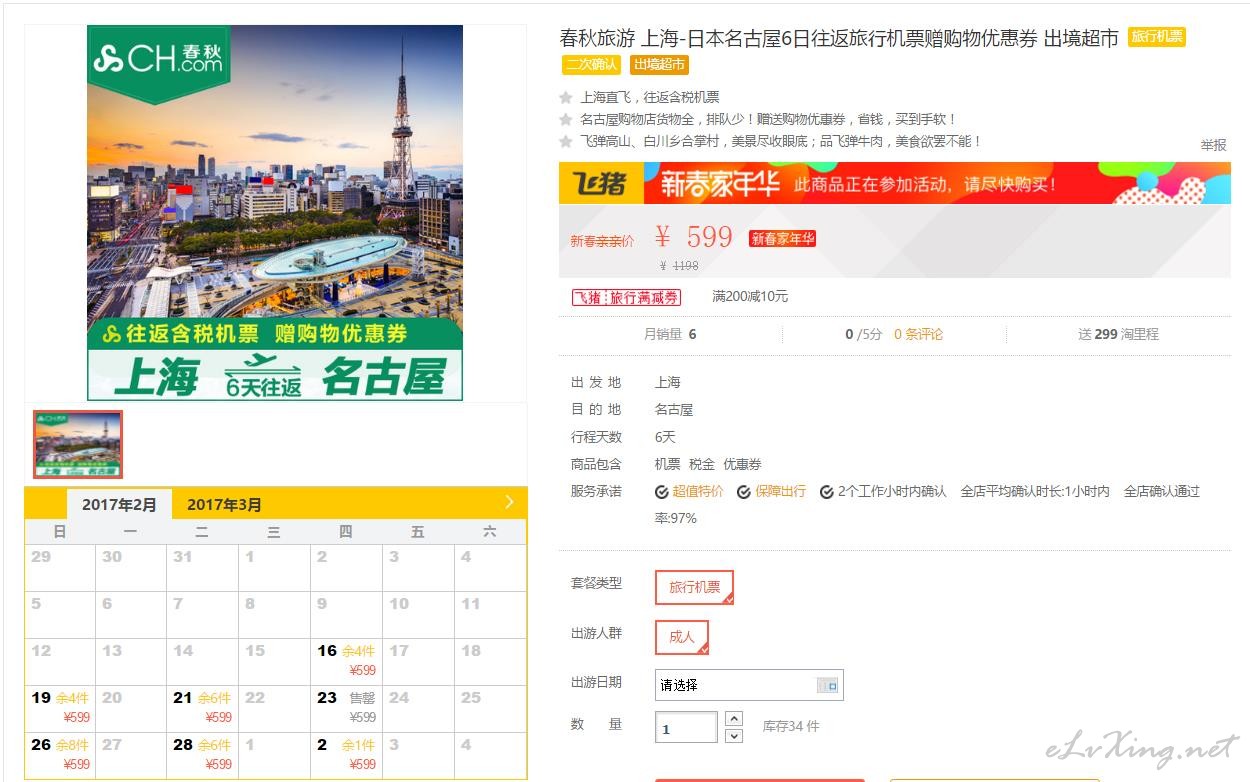Click the quantity input field

click(686, 728)
